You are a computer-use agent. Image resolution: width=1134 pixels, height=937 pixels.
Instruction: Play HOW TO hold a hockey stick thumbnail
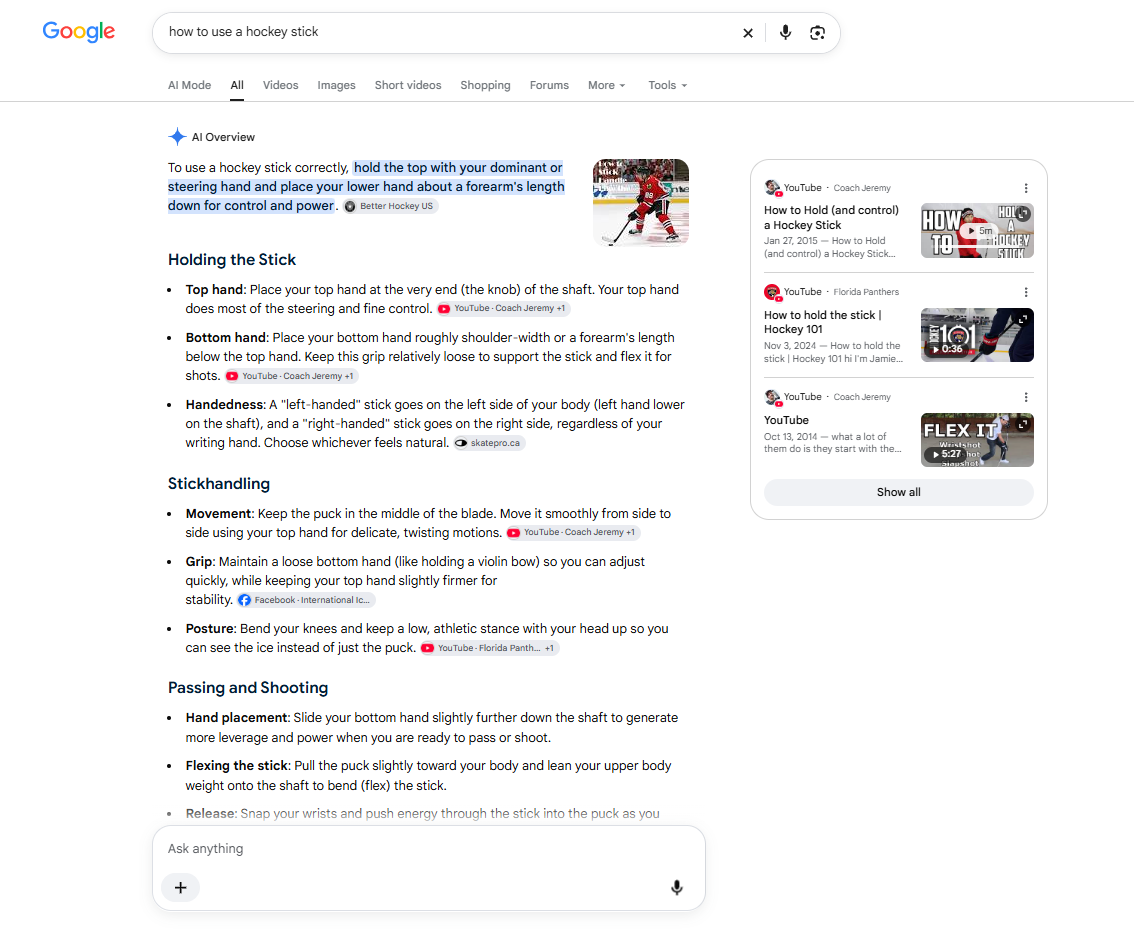pos(977,231)
